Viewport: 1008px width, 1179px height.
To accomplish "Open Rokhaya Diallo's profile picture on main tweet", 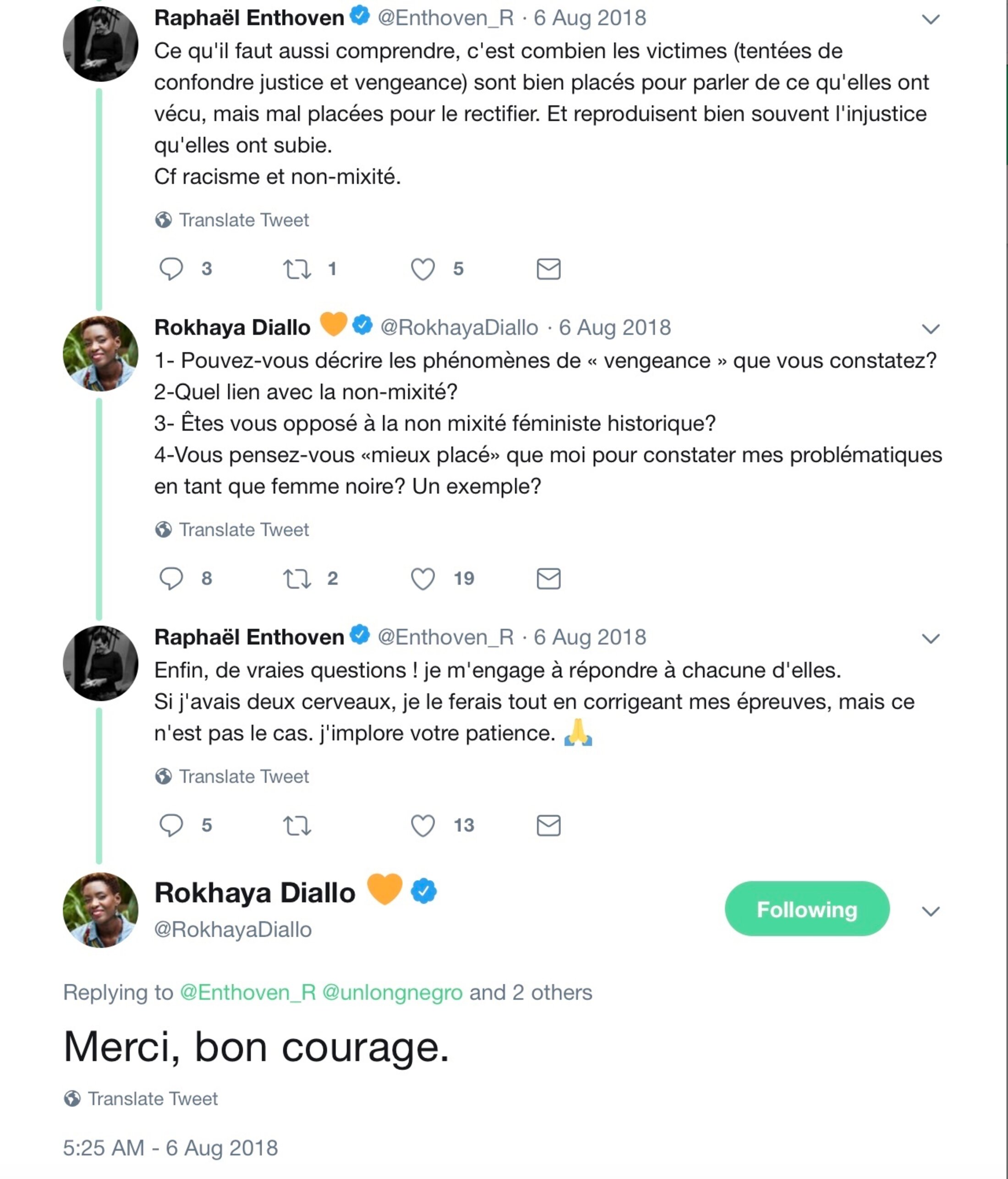I will 100,910.
